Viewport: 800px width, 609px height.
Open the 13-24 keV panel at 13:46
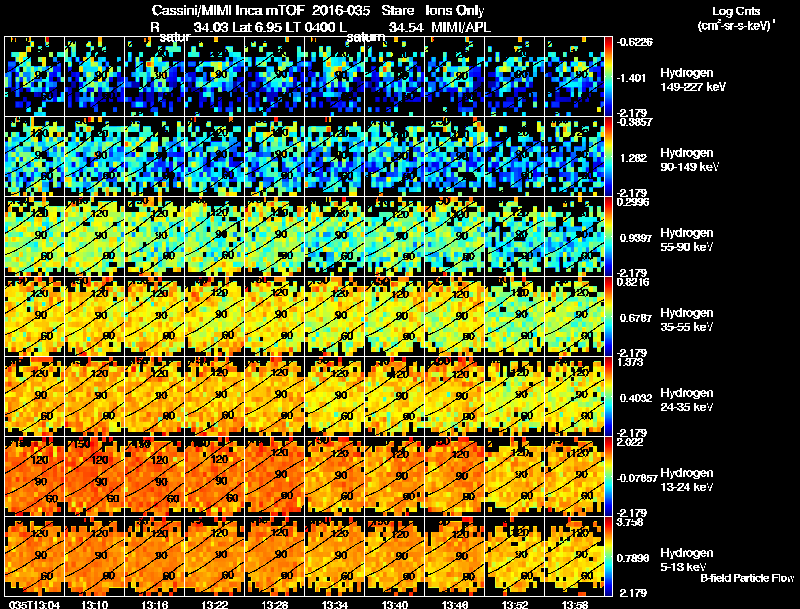[x=455, y=477]
